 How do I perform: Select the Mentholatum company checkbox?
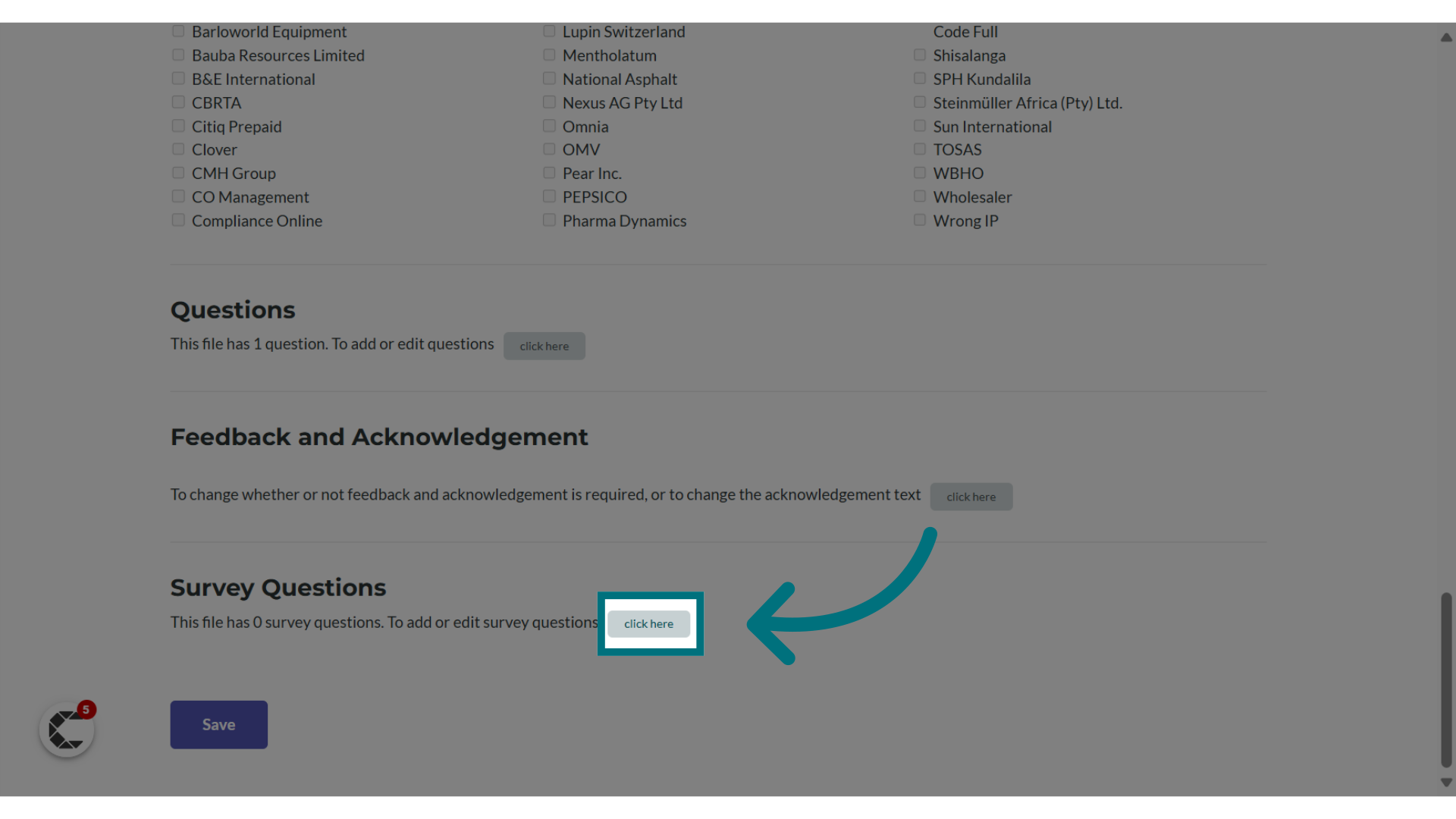(x=549, y=54)
